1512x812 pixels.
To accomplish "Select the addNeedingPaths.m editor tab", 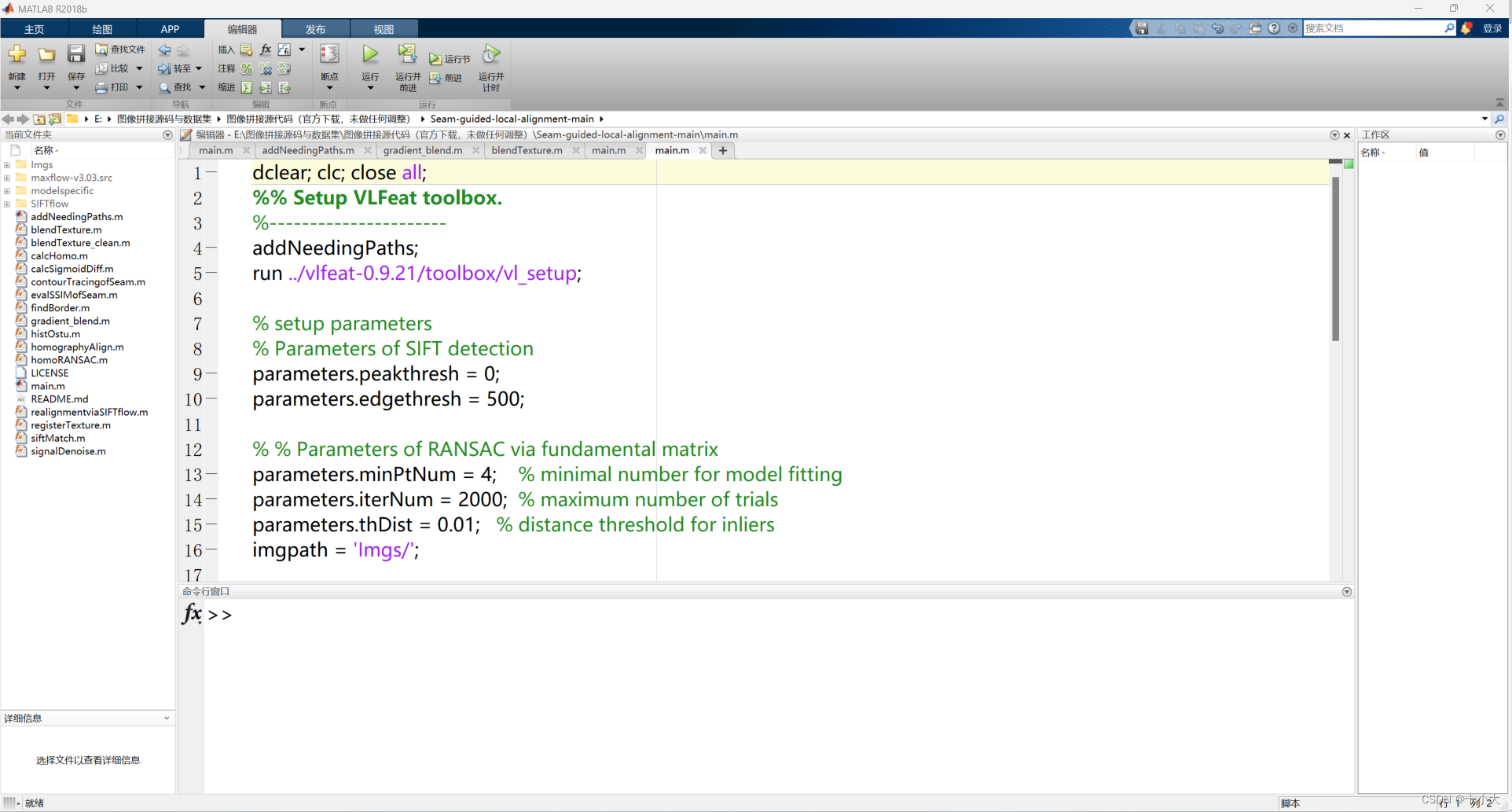I will (308, 150).
